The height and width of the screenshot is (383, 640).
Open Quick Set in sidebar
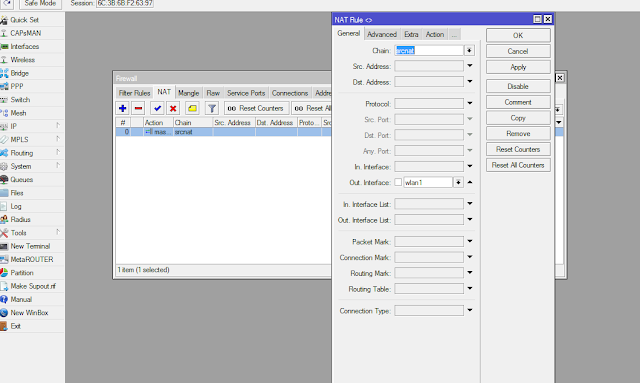[24, 20]
